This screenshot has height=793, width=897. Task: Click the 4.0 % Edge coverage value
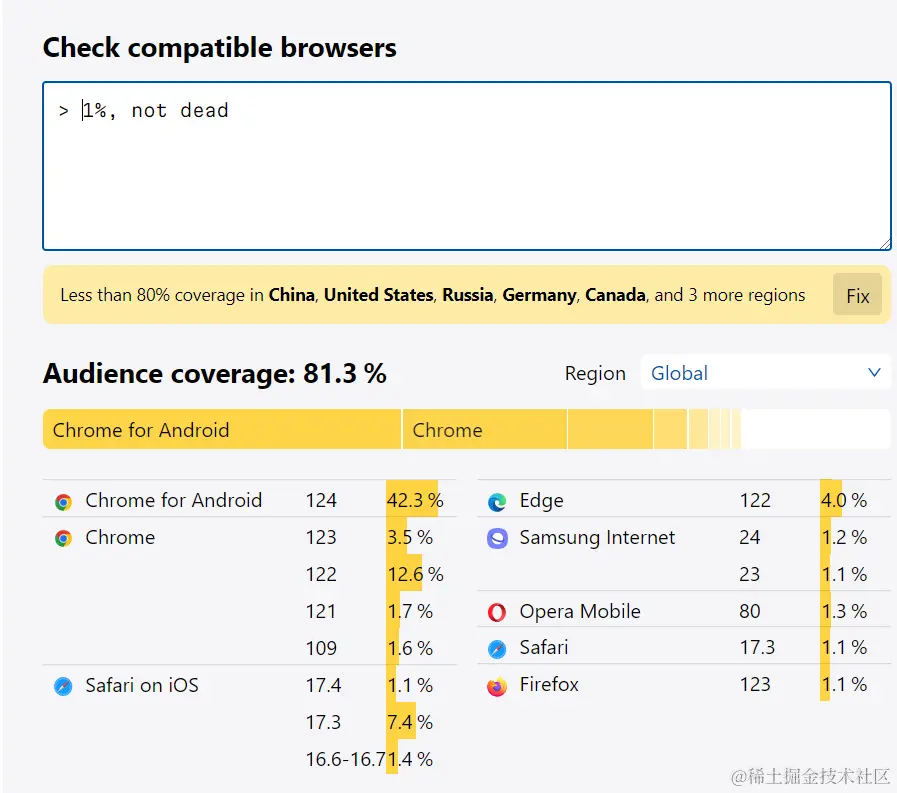pos(844,501)
